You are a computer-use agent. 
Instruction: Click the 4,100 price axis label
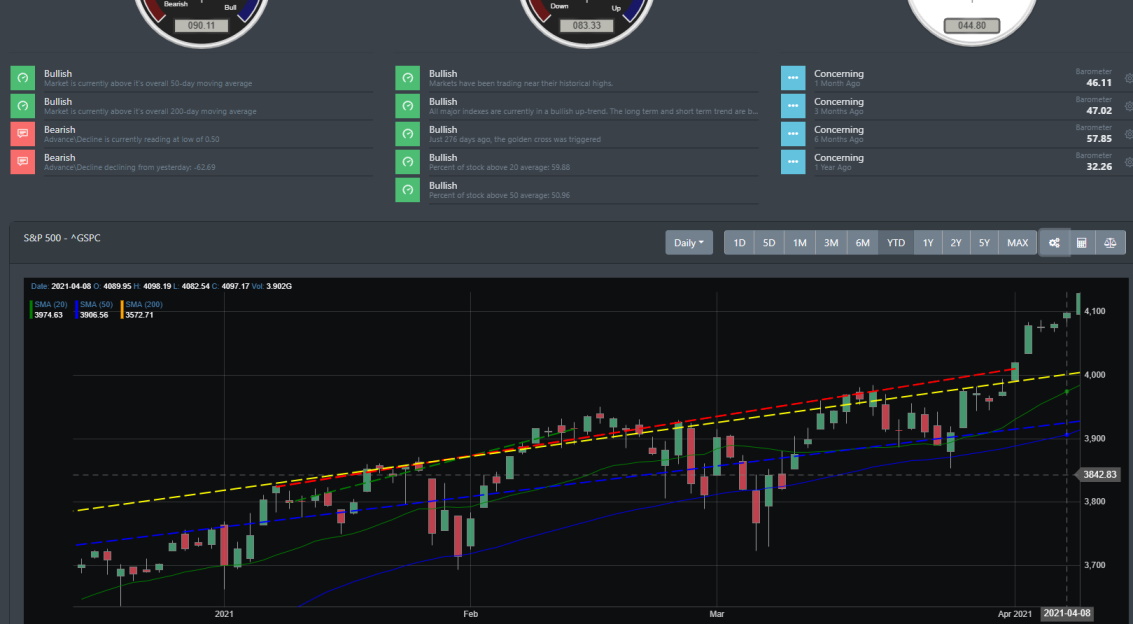(x=1095, y=311)
